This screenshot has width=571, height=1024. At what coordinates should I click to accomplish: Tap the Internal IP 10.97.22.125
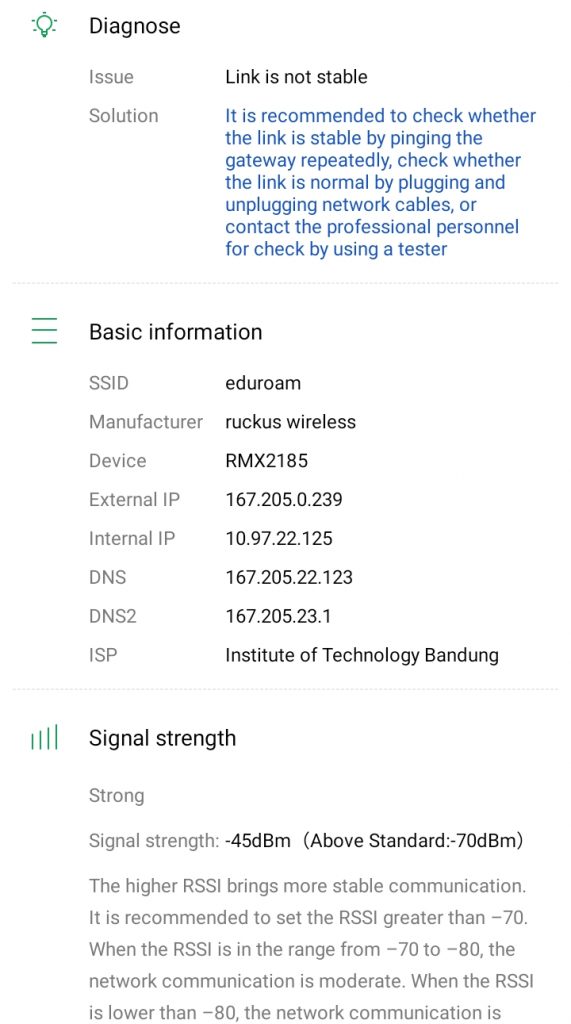click(279, 538)
